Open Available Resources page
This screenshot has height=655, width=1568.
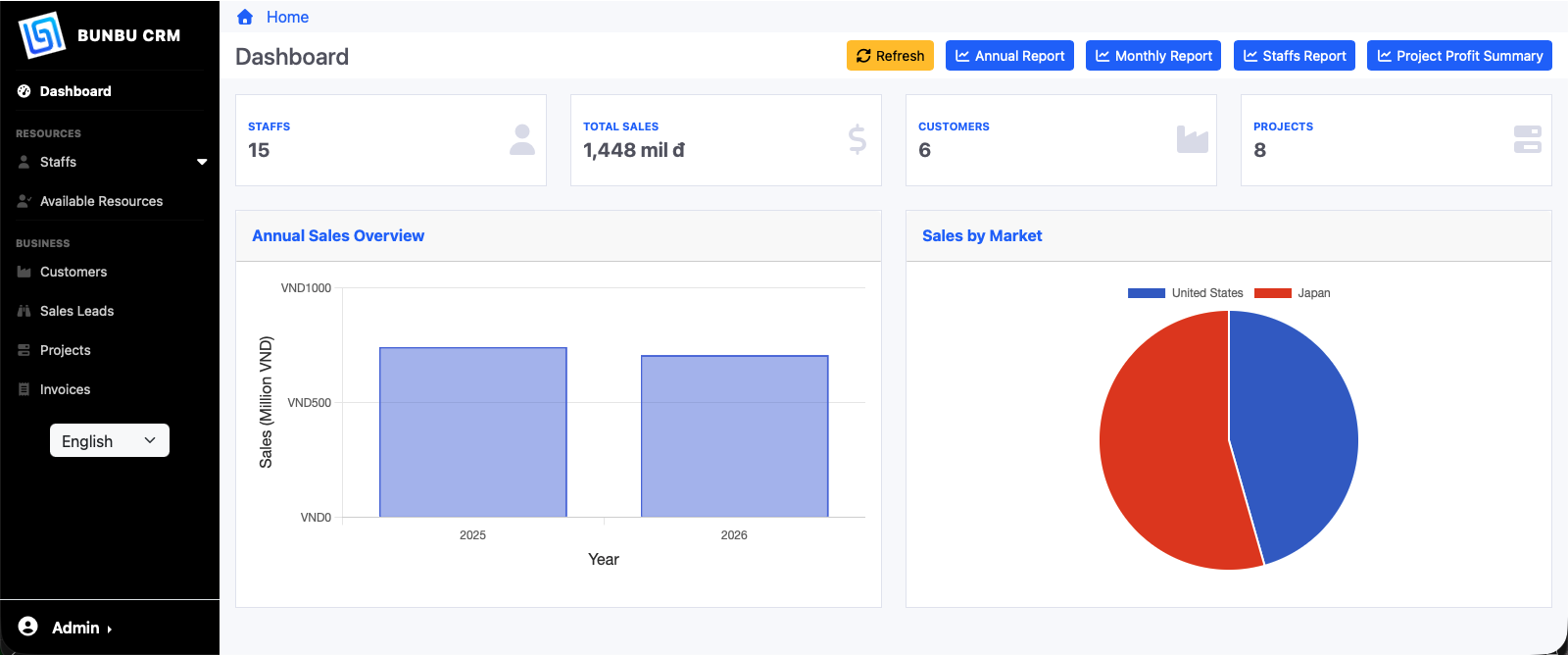(101, 201)
